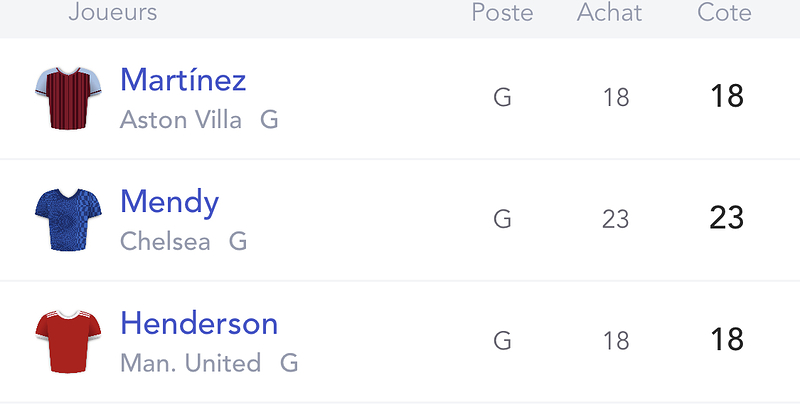Click the red Man. United jersey icon

(68, 341)
